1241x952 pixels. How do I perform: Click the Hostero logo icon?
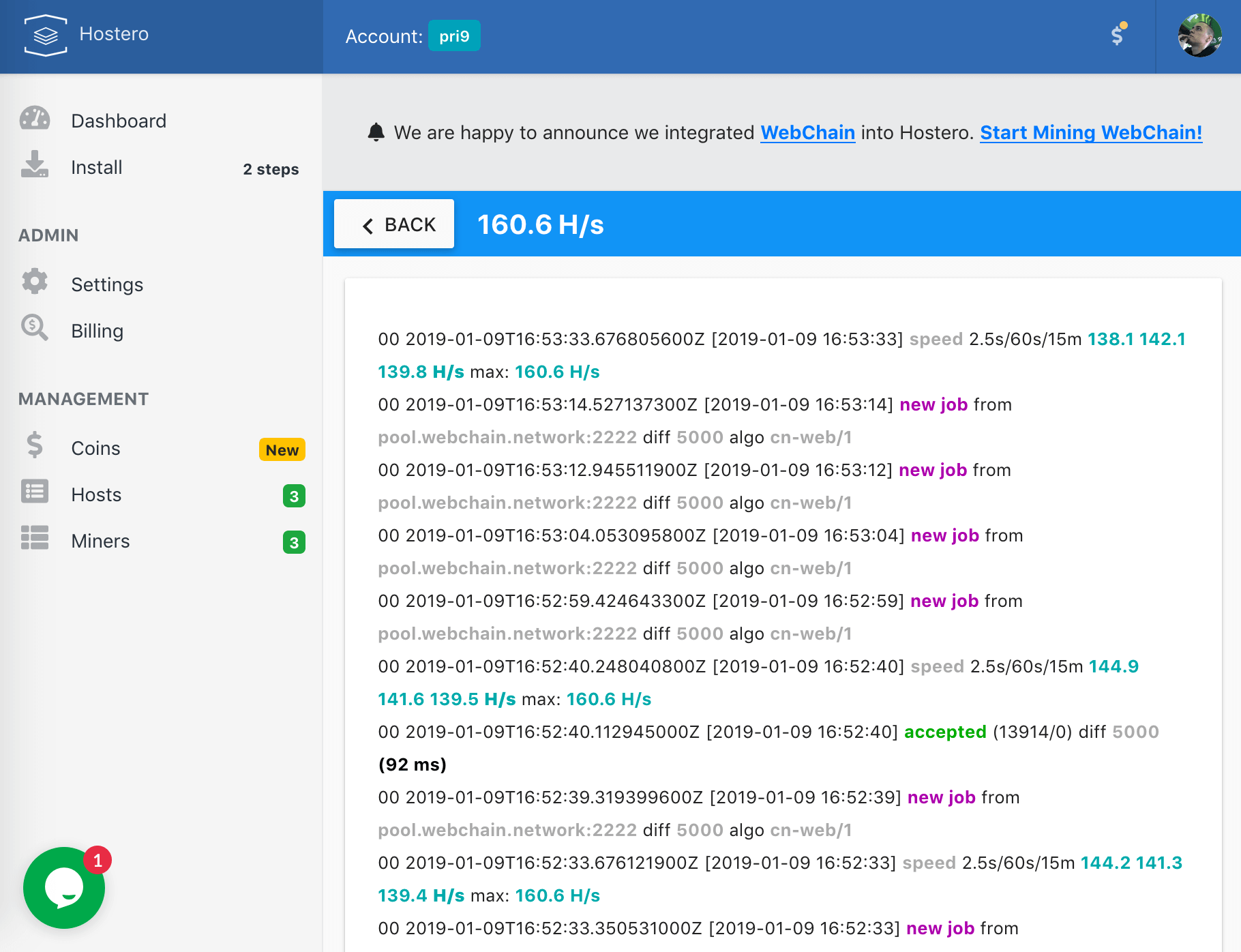46,35
